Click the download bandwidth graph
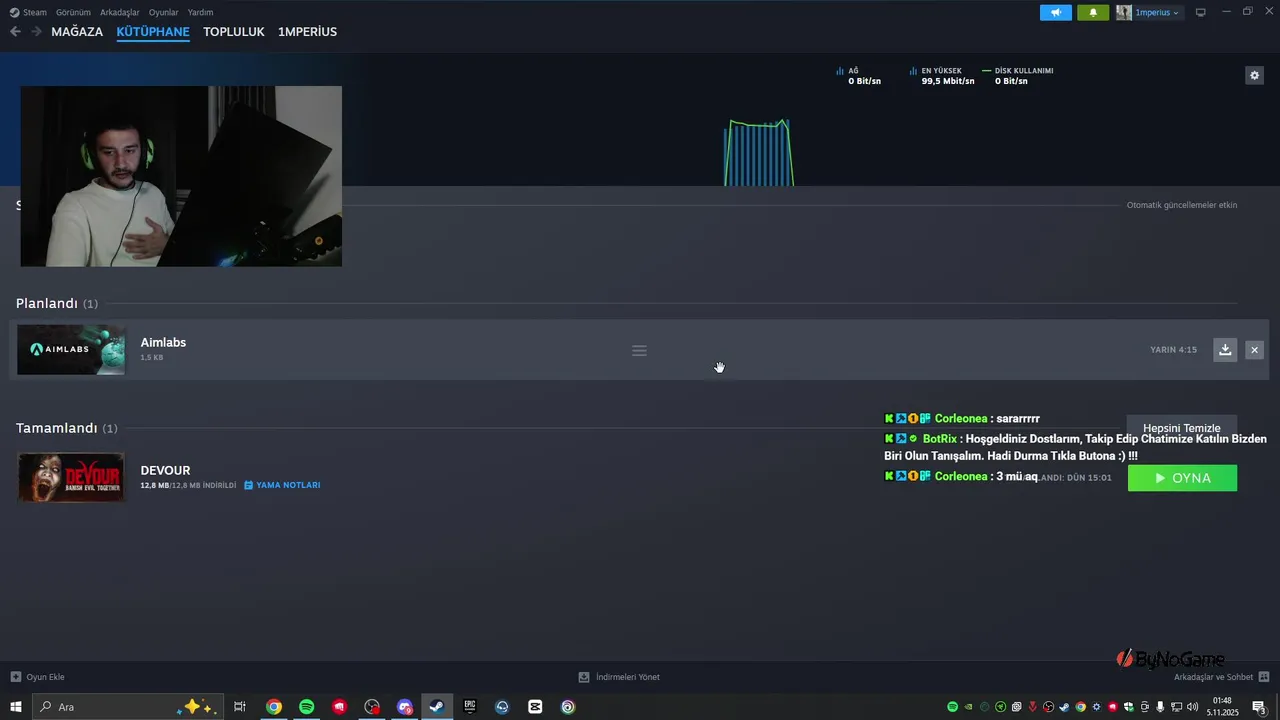The image size is (1280, 720). (x=758, y=152)
